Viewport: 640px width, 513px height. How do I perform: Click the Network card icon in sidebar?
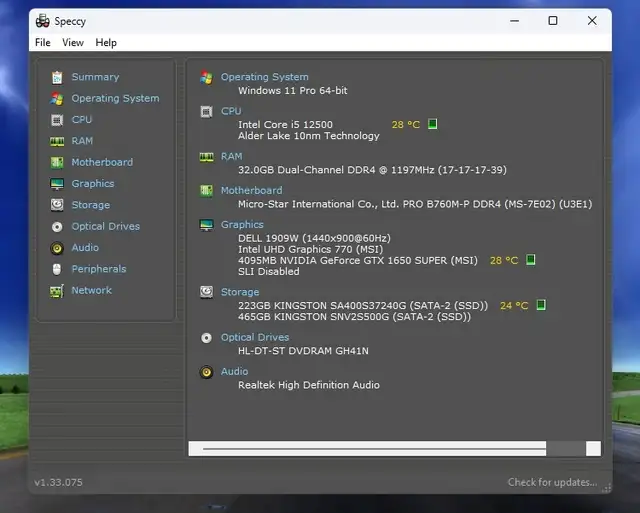[x=57, y=291]
